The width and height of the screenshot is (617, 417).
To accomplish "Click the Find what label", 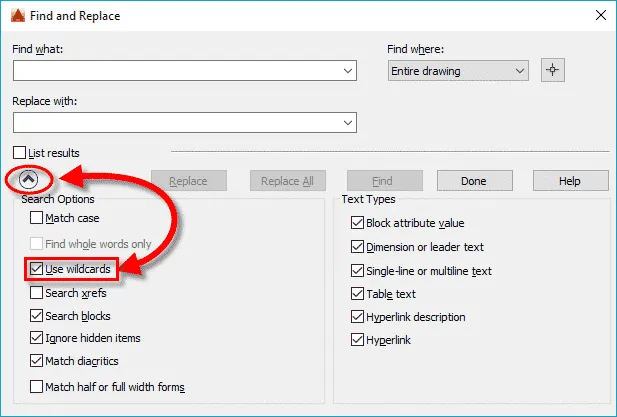I will click(37, 49).
